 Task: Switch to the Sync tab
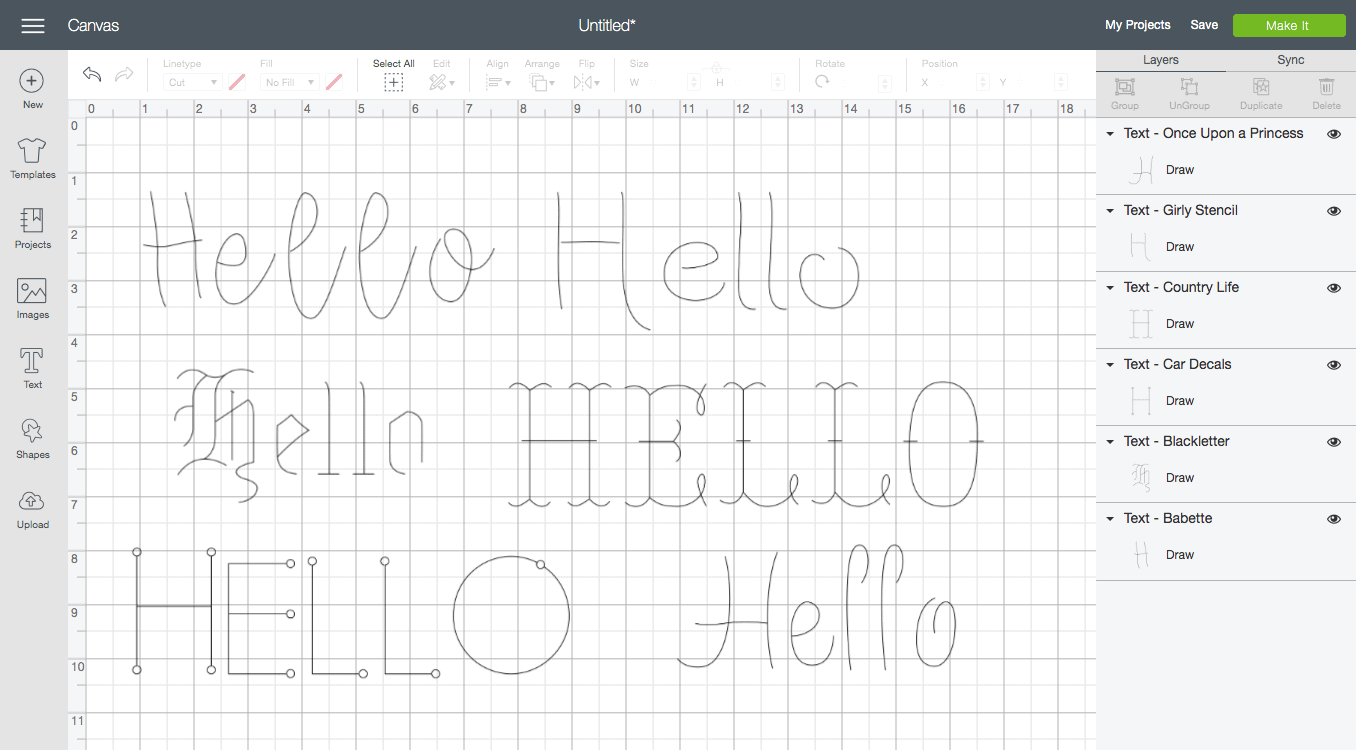click(1290, 60)
